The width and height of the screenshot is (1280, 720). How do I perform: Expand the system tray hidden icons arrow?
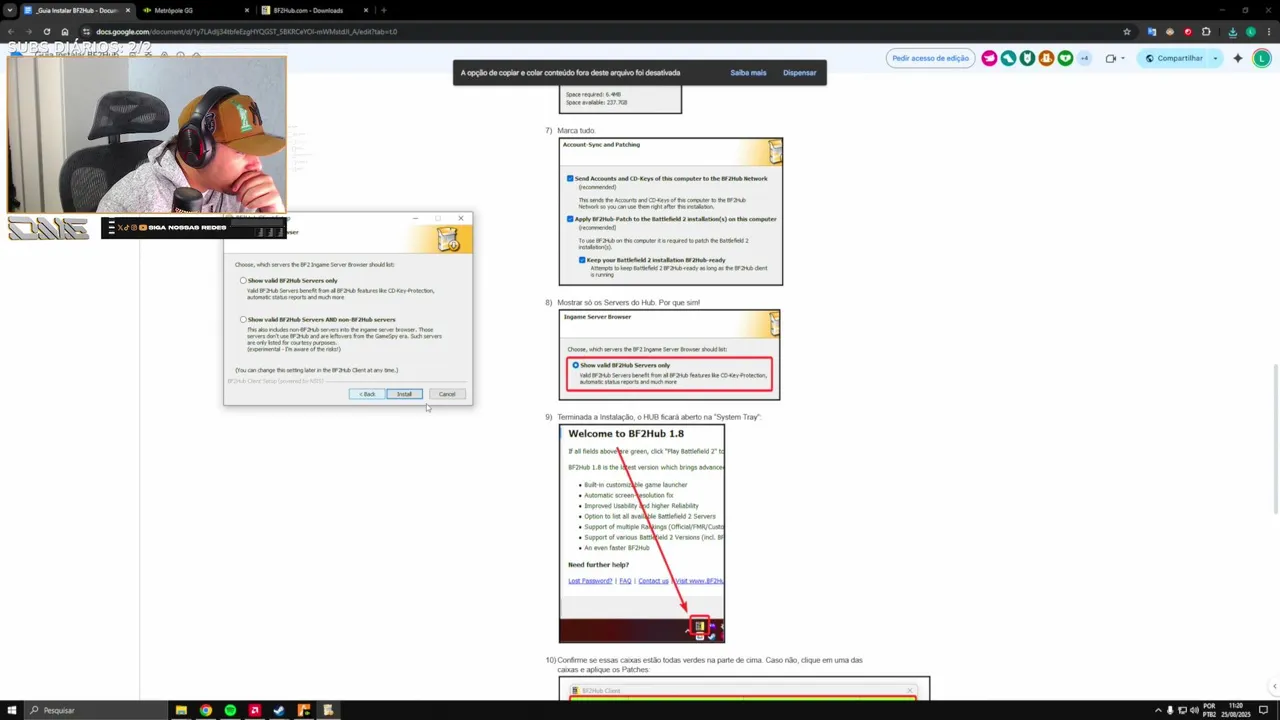pos(1158,710)
